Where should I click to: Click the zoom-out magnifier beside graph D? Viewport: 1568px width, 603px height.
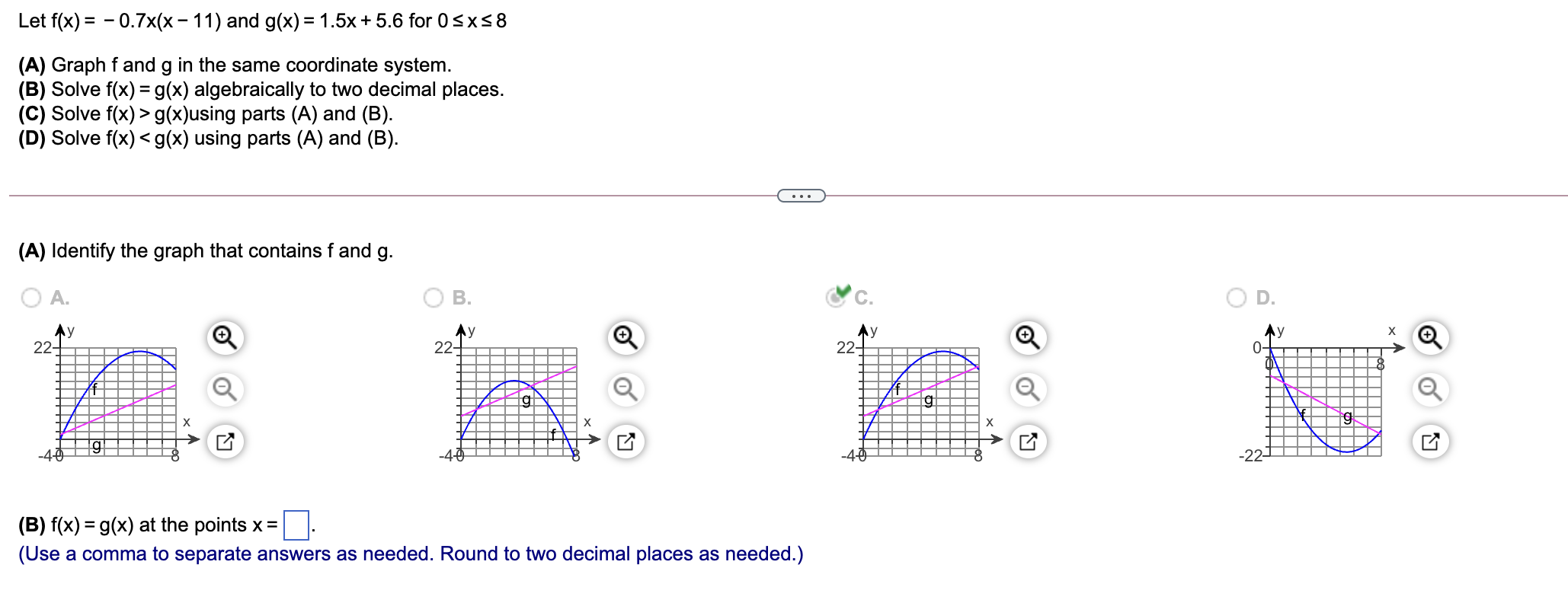1428,388
